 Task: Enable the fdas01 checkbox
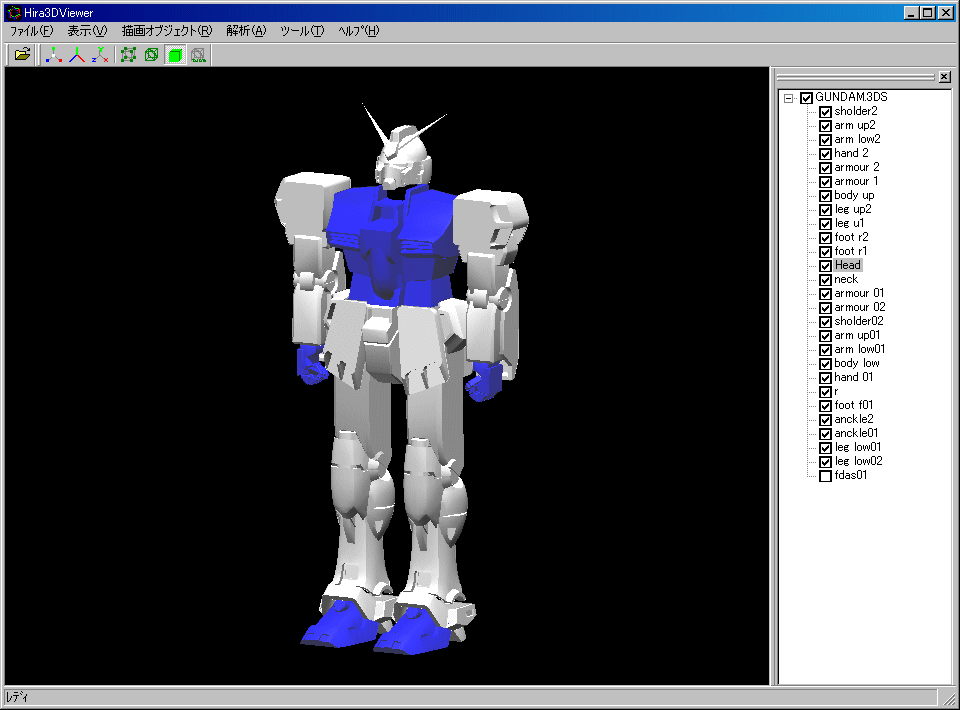(x=825, y=476)
